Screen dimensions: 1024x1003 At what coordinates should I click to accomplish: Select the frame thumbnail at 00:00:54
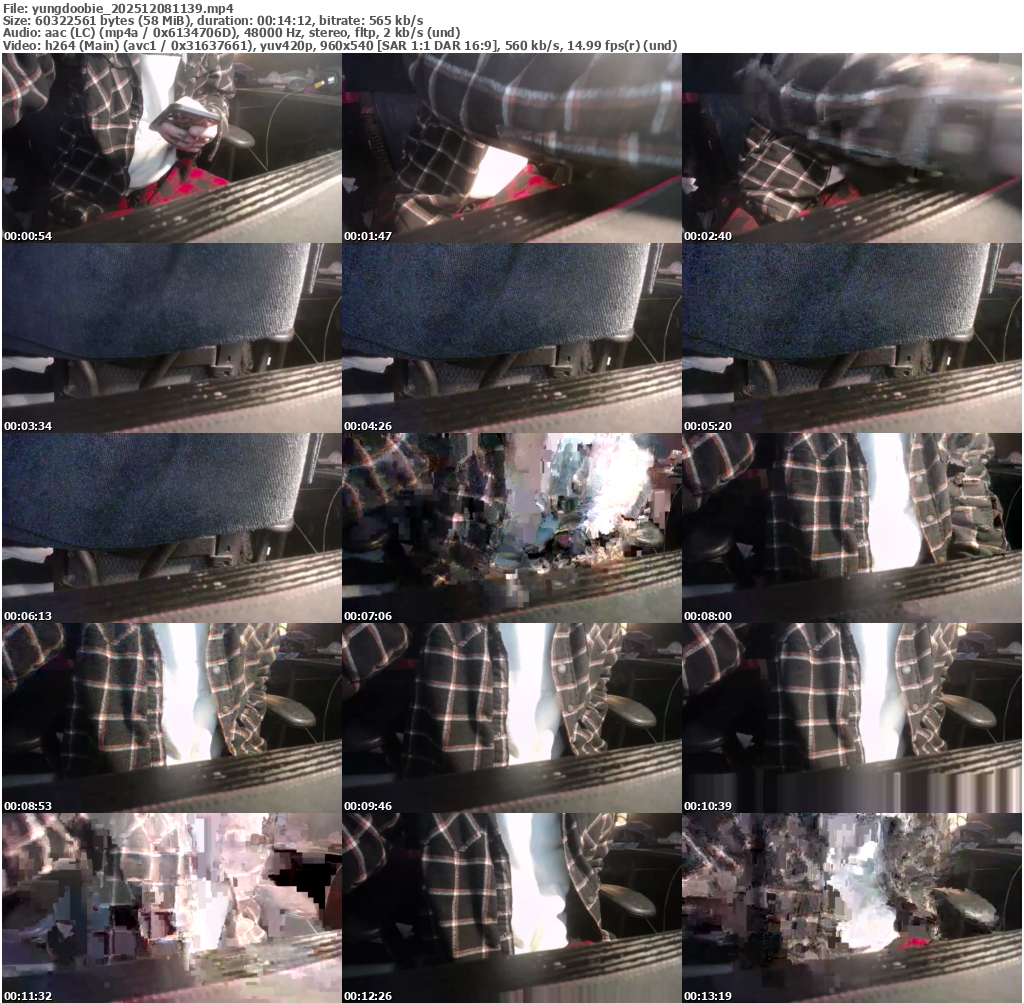(172, 148)
